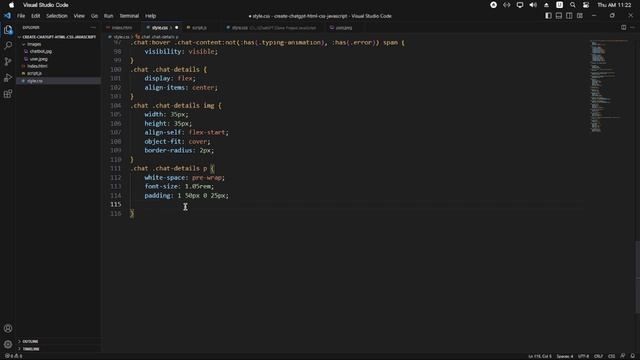Click the UTF-8 encoding status
640x360 pixels.
point(584,356)
